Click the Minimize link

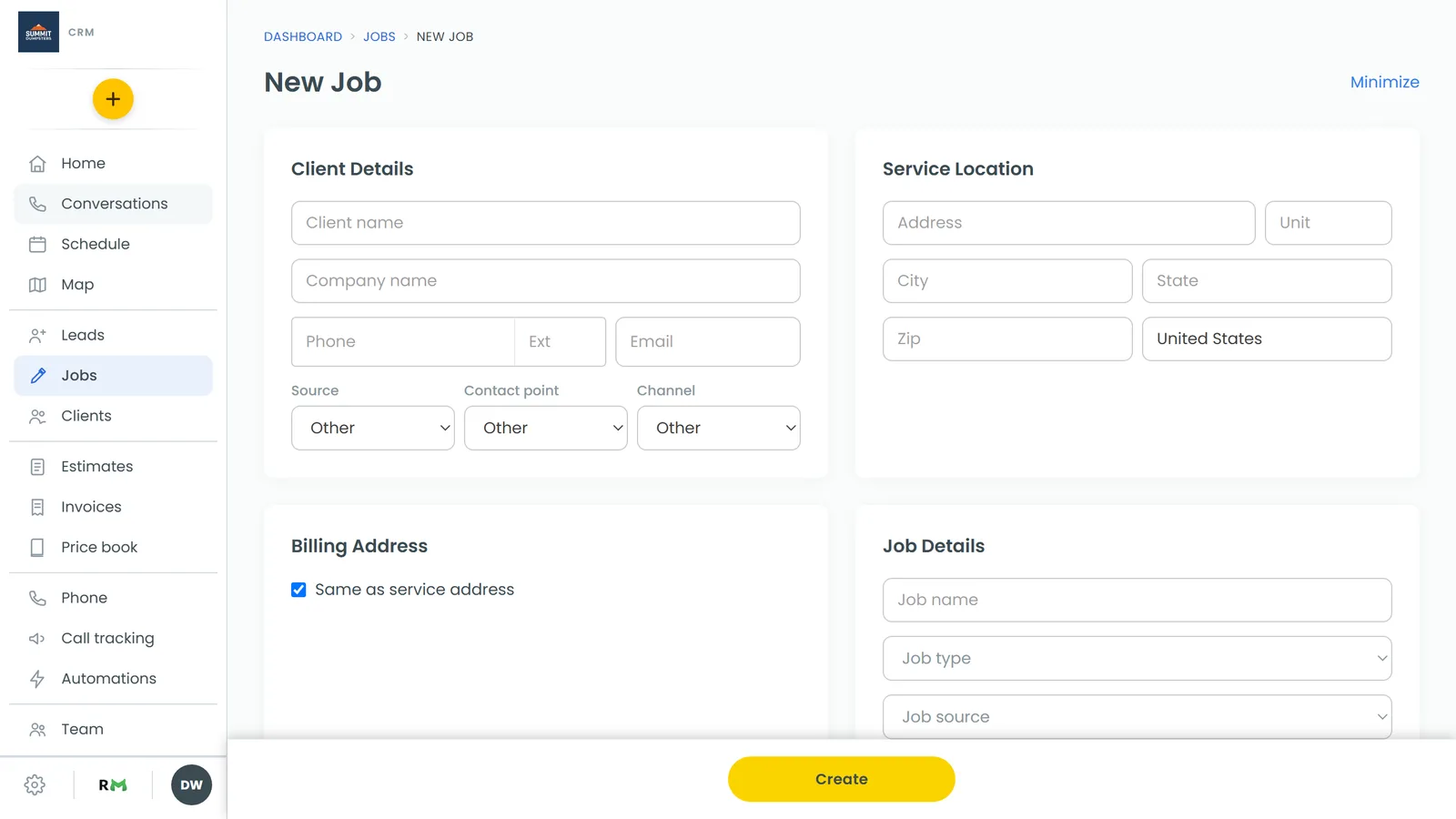(1384, 82)
